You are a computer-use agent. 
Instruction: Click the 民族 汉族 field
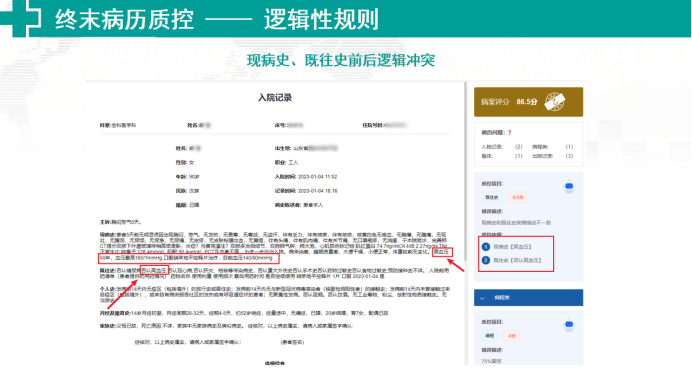pos(188,191)
